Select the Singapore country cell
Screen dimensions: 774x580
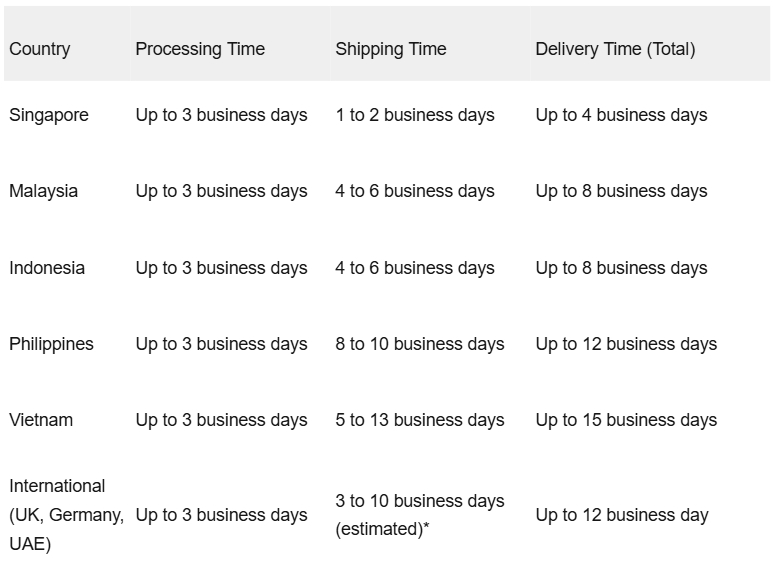tap(49, 115)
